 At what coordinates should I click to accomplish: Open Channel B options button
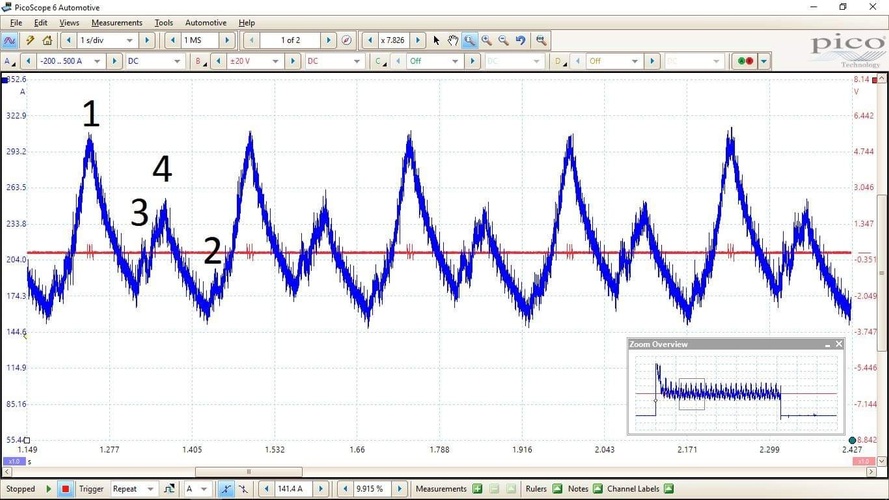click(201, 61)
